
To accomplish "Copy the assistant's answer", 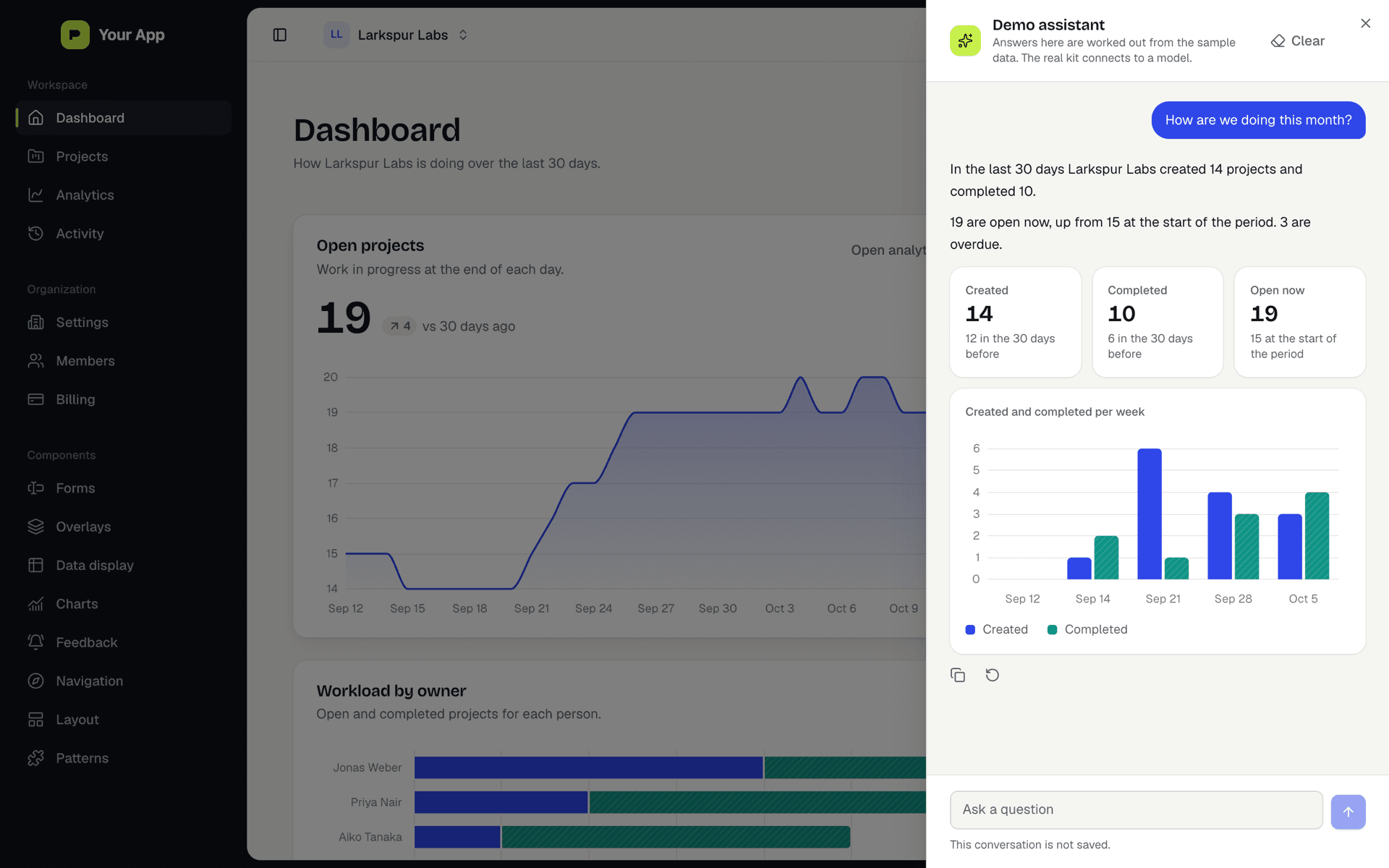I will tap(958, 675).
